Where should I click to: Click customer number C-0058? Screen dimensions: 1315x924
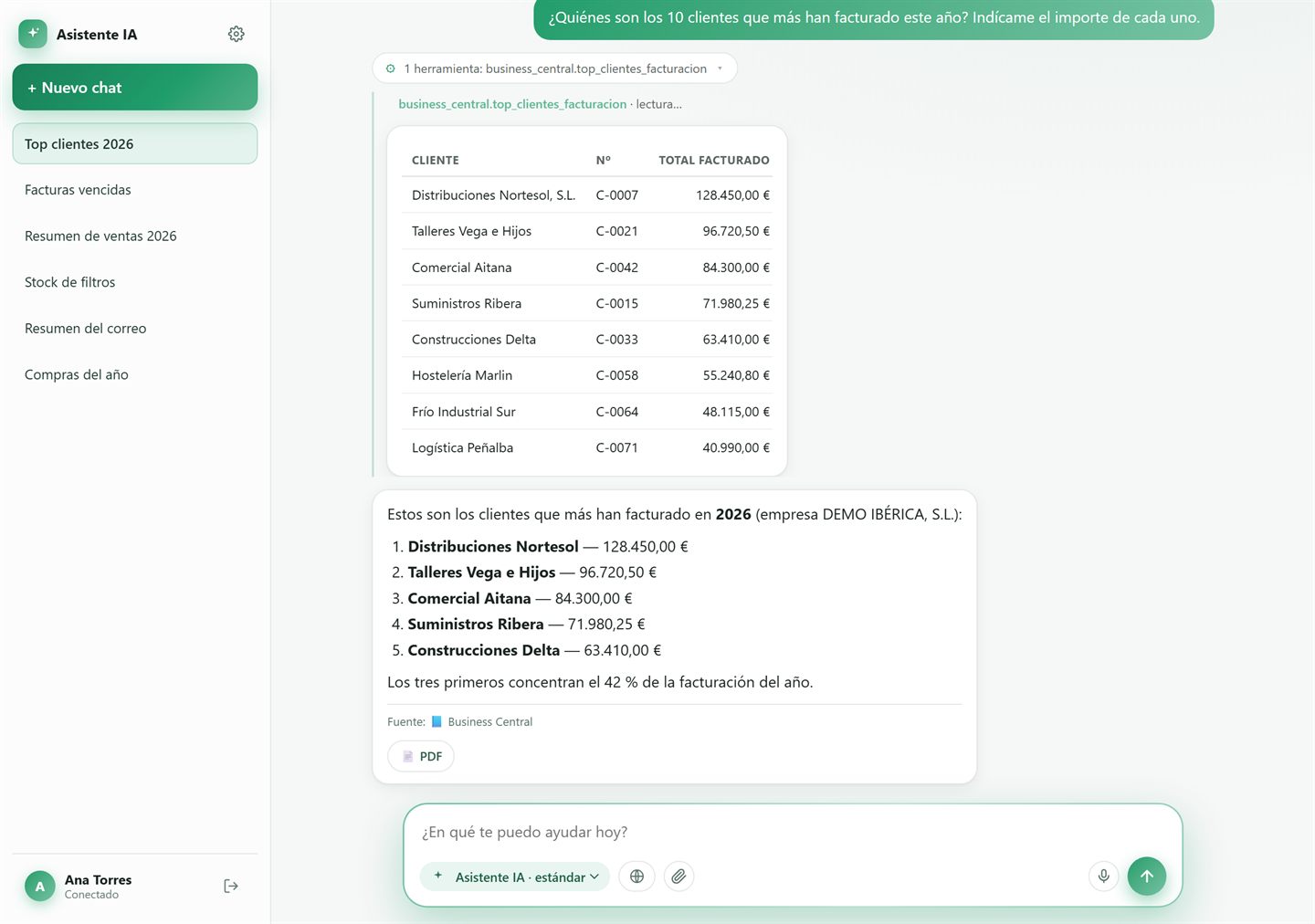[x=617, y=375]
